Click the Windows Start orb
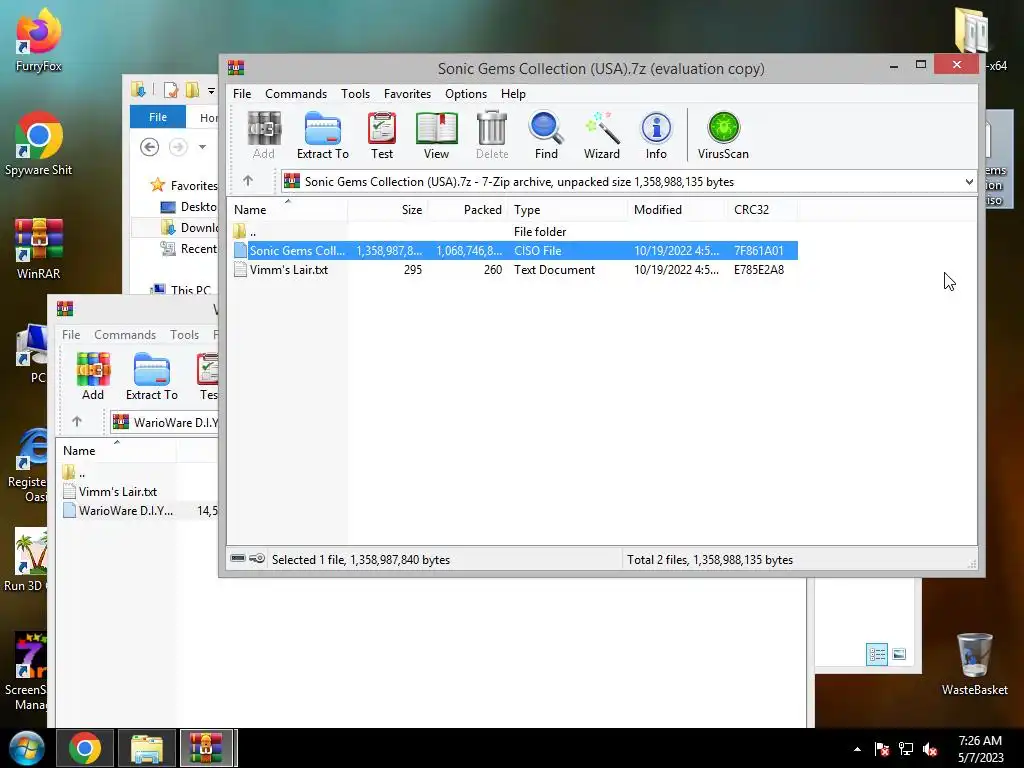The height and width of the screenshot is (768, 1024). (x=26, y=748)
